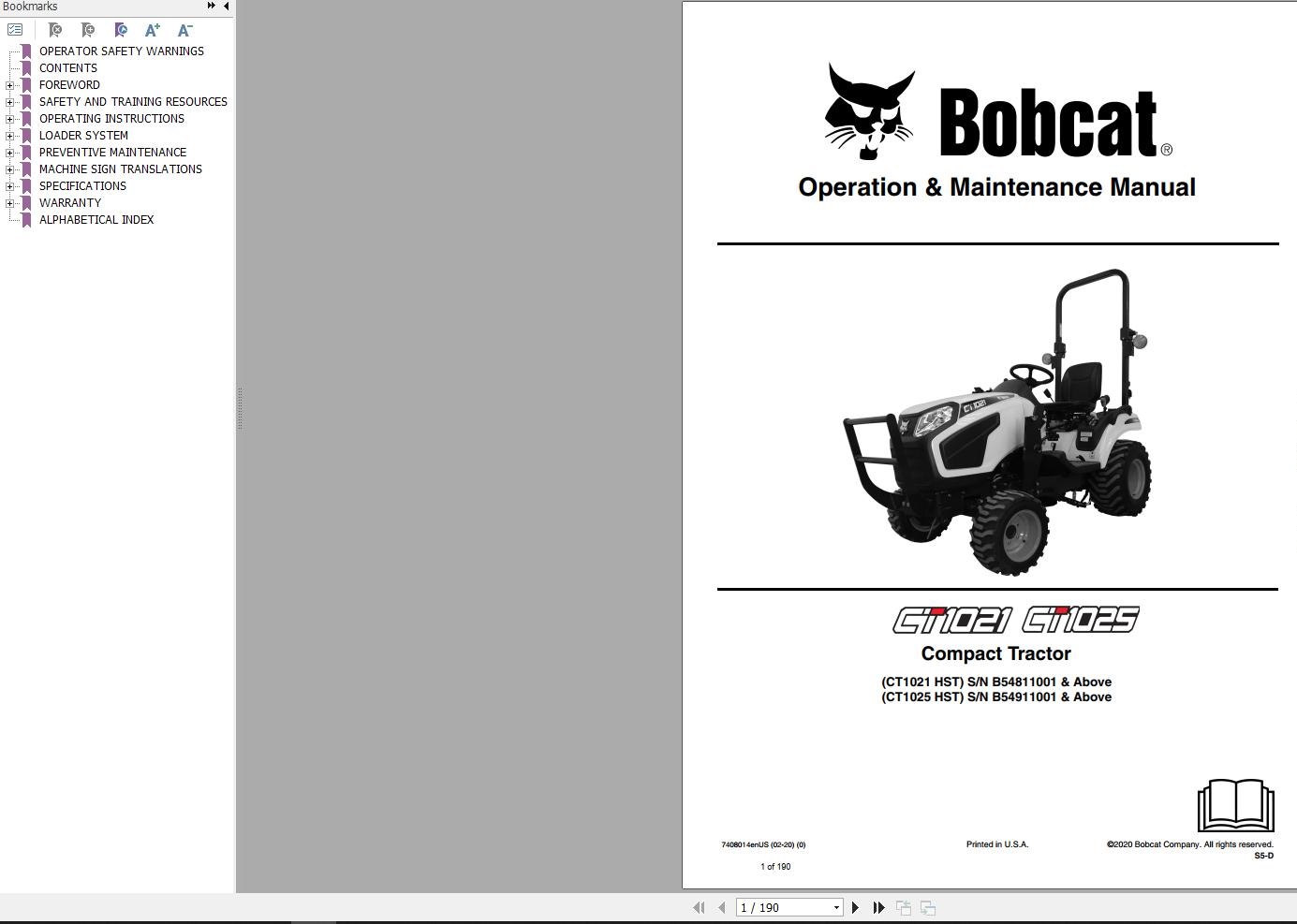Open the bookmark options checklist menu
Screen dimensions: 1297x924
point(15,30)
